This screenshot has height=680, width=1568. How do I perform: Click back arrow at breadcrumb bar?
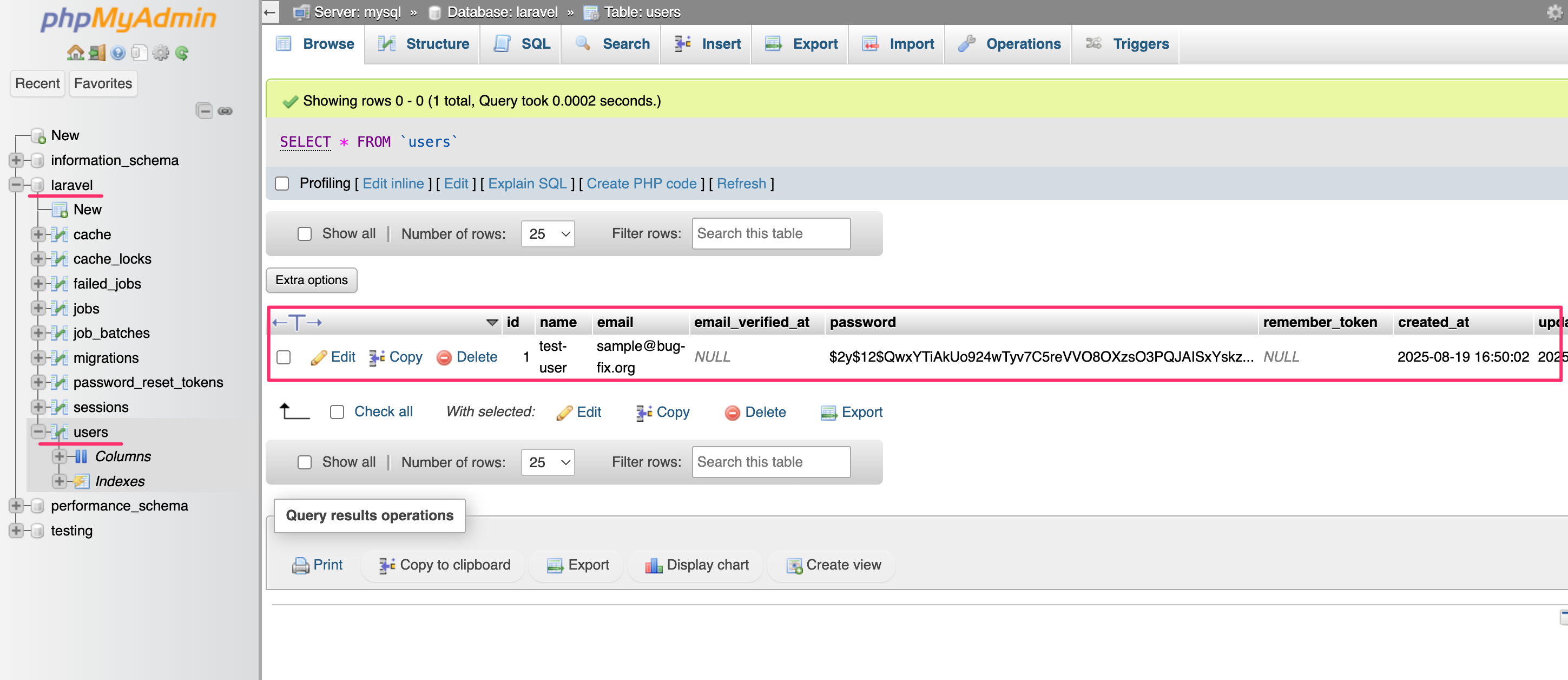click(x=271, y=11)
